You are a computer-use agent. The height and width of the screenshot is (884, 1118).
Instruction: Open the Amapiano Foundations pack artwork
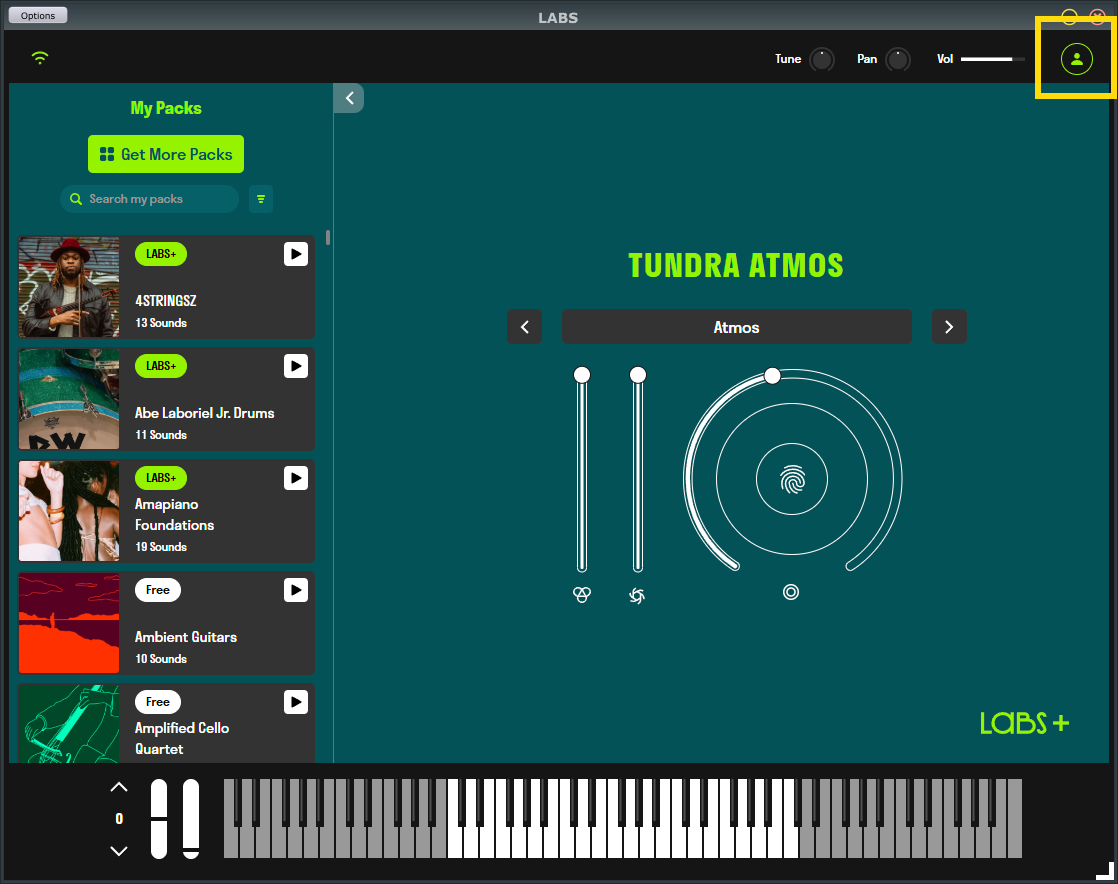[x=69, y=511]
